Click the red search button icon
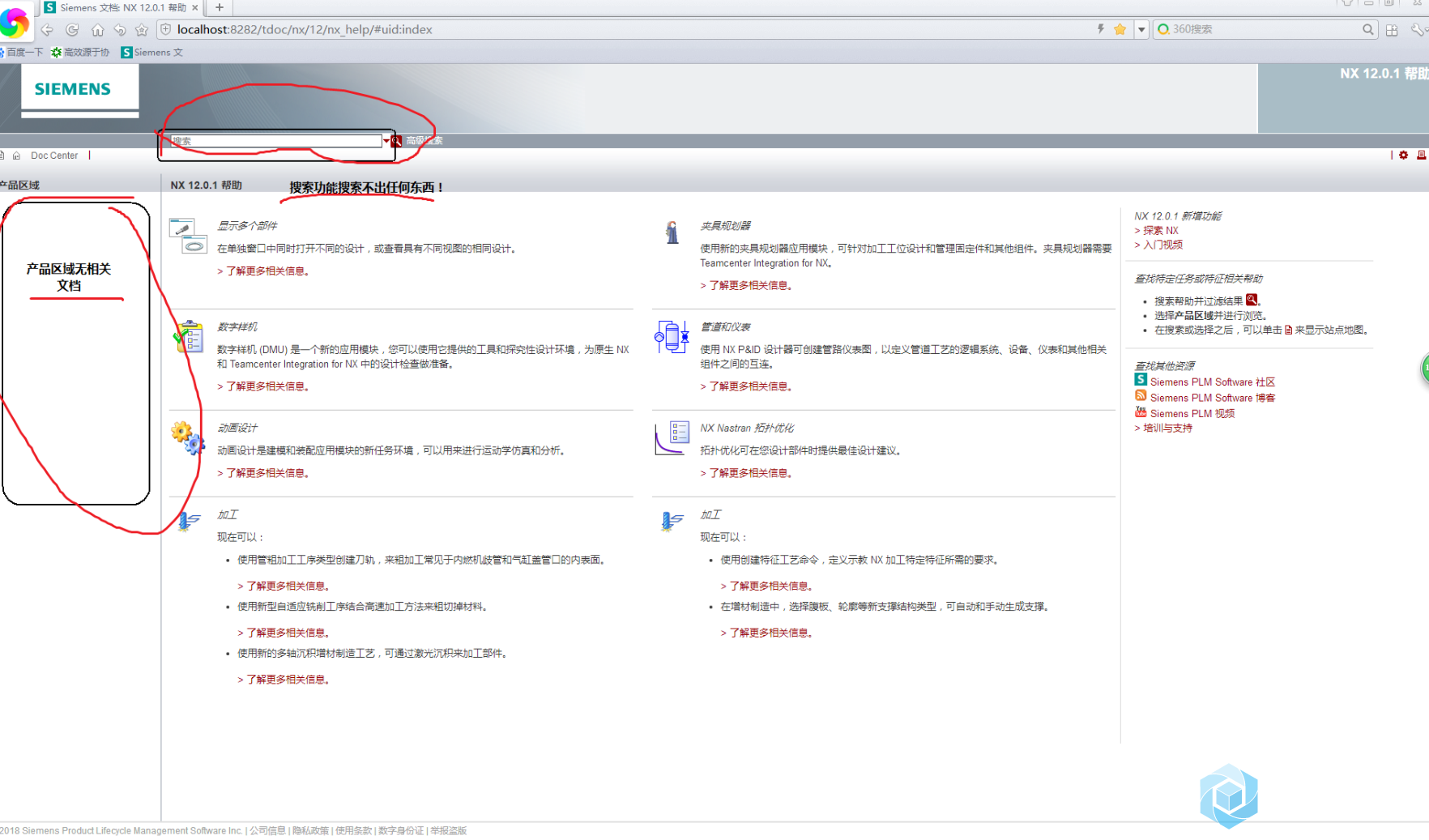The height and width of the screenshot is (840, 1429). [396, 141]
